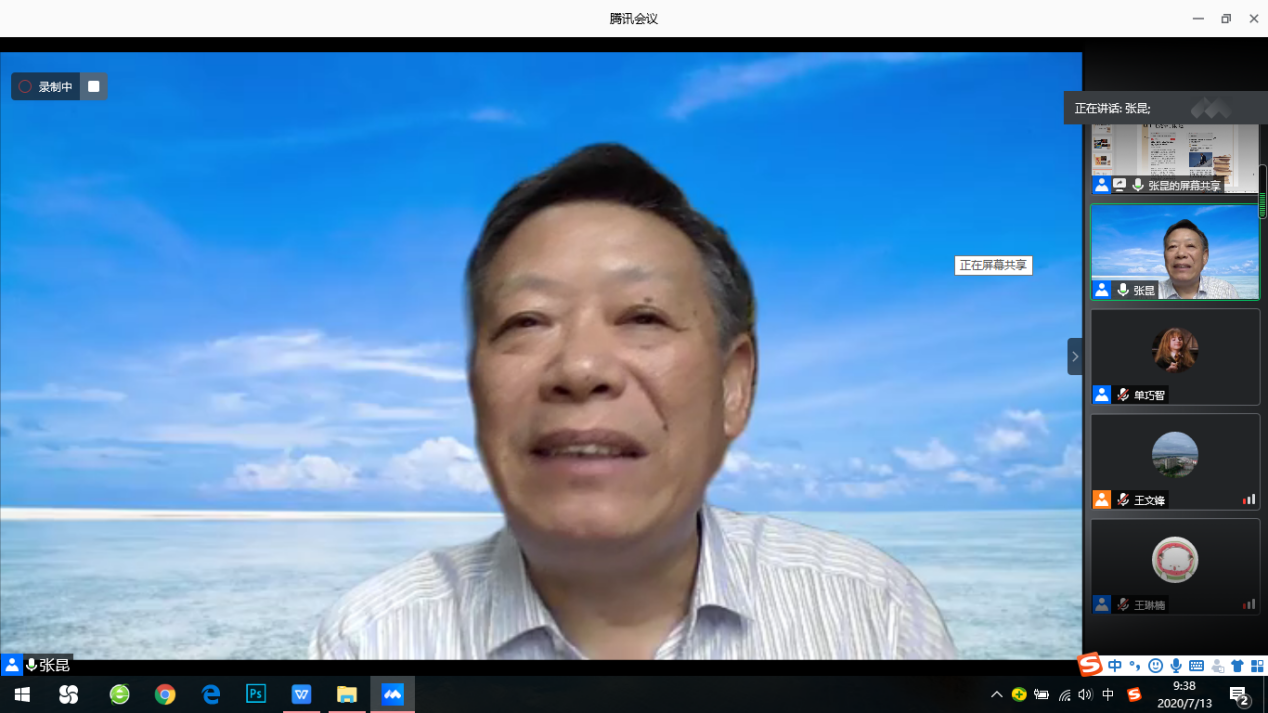This screenshot has width=1268, height=713.
Task: Click the Tencent Meeting taskbar icon
Action: [x=392, y=694]
